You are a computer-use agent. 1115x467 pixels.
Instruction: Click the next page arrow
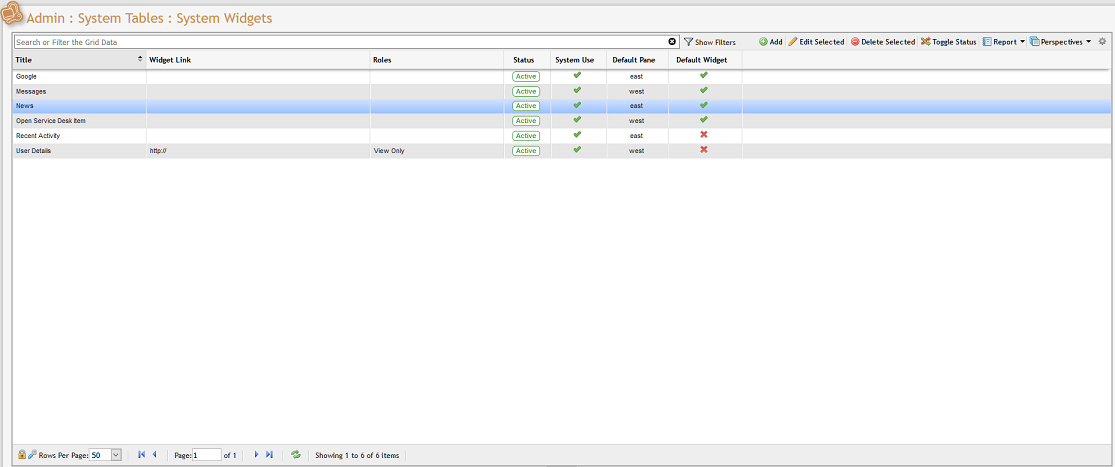pos(257,455)
